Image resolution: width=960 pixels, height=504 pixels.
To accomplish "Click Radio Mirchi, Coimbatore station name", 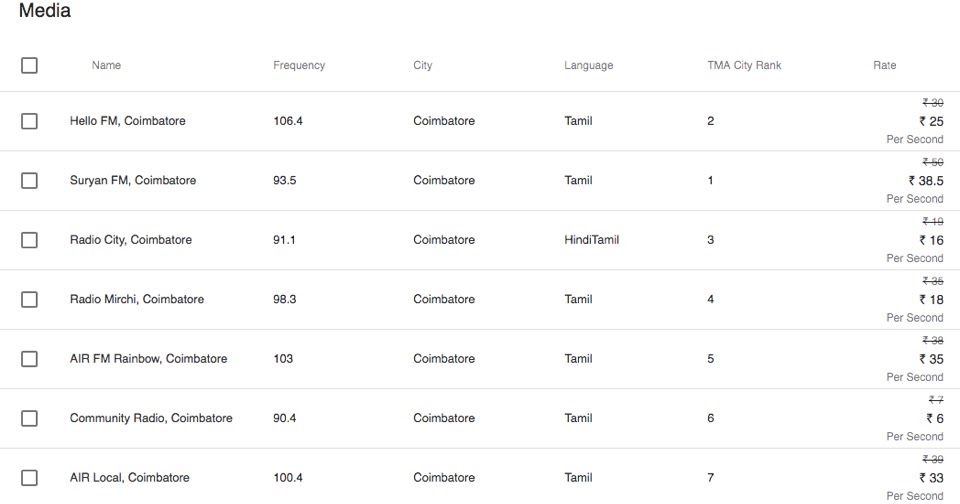I will (137, 299).
